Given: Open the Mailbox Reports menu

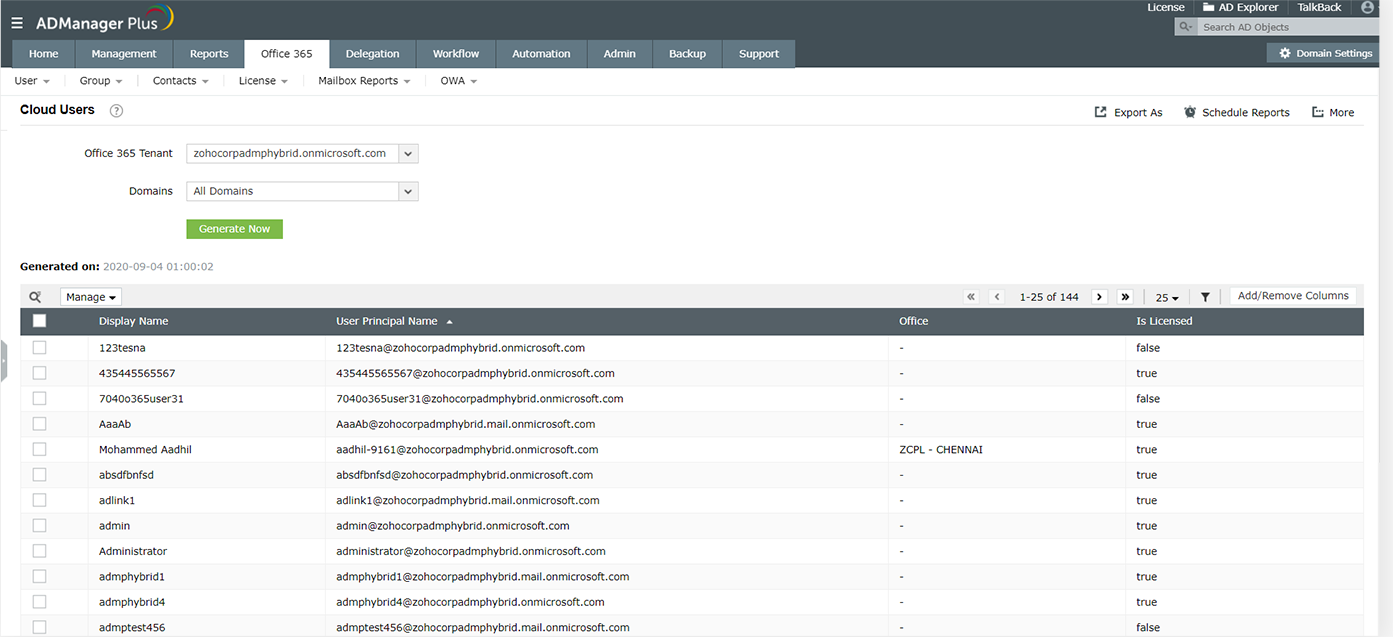Looking at the screenshot, I should click(364, 81).
